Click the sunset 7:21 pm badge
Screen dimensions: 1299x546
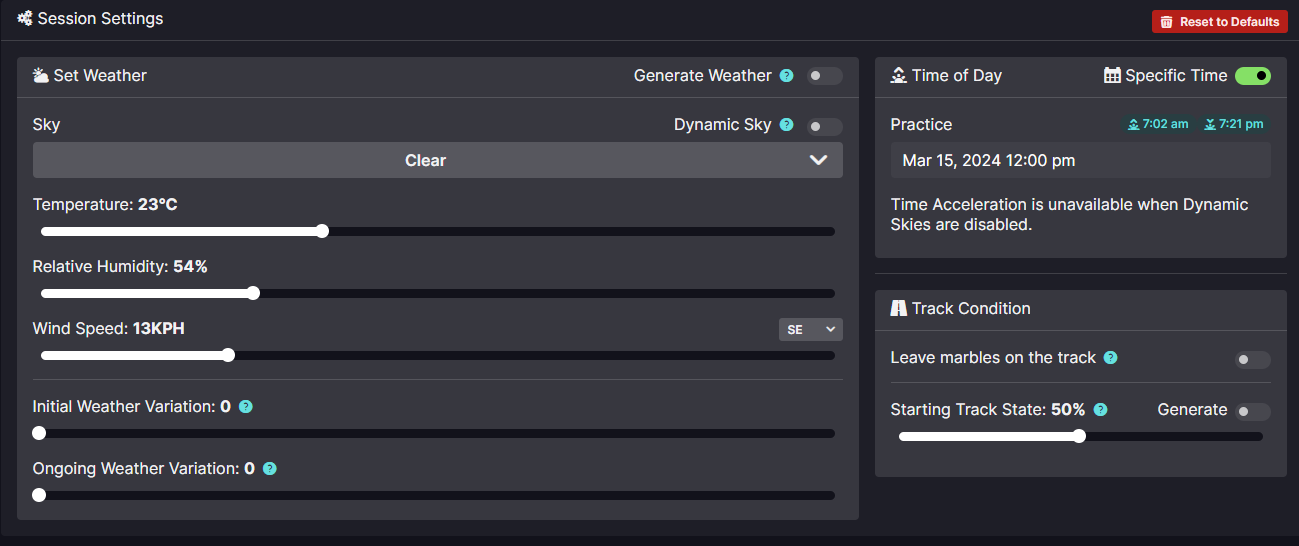tap(1234, 124)
